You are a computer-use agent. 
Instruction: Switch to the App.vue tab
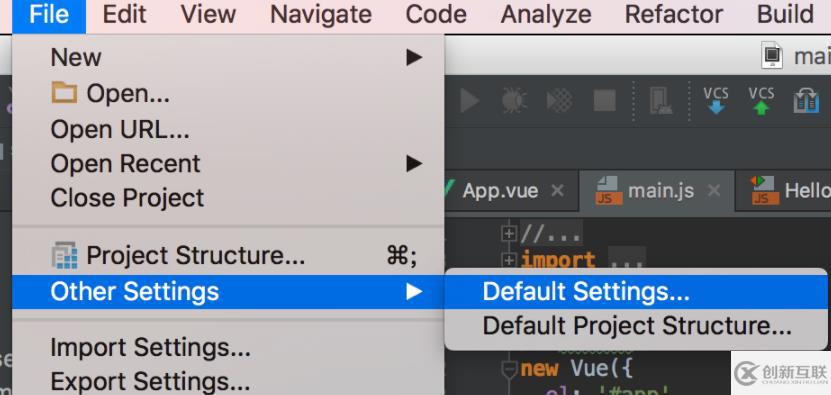[500, 190]
